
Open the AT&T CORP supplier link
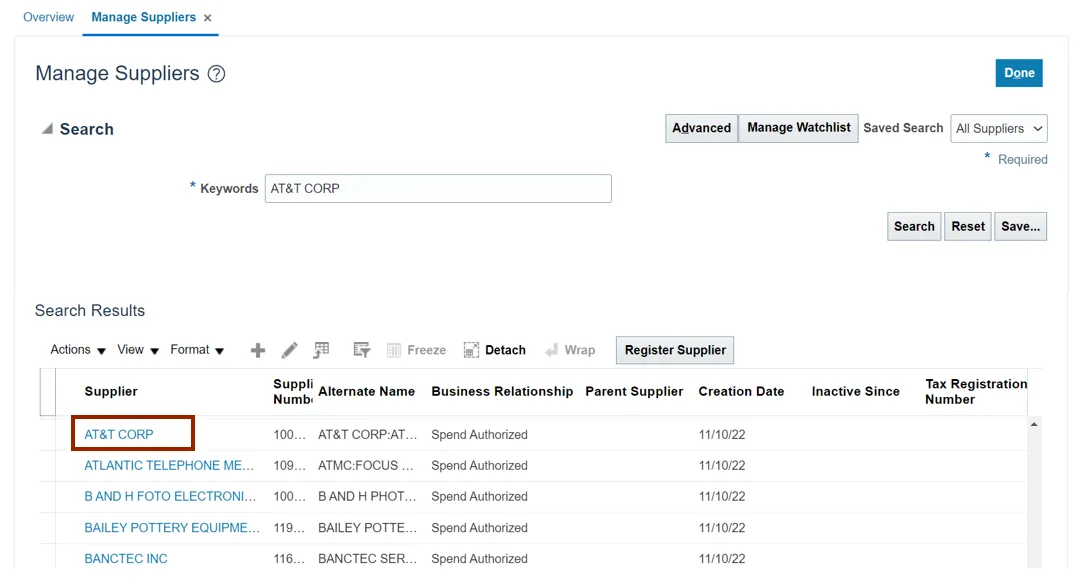click(x=119, y=434)
